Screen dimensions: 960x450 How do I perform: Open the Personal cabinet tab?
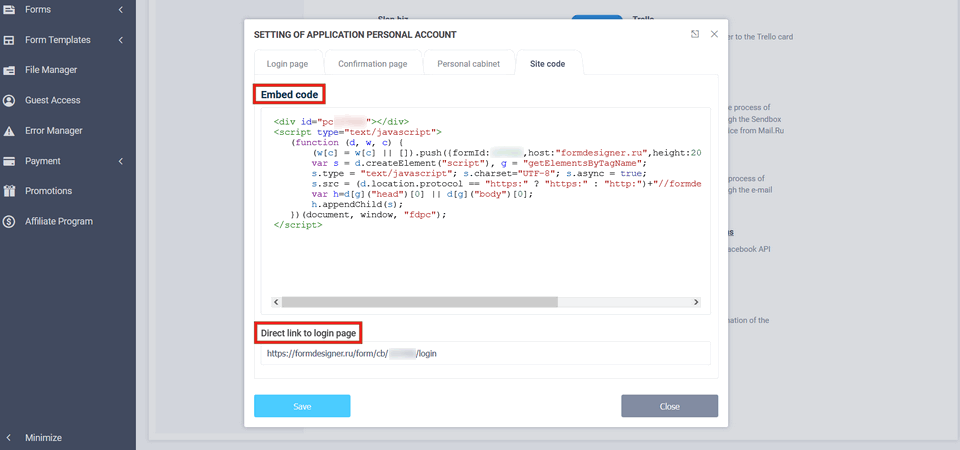point(468,63)
